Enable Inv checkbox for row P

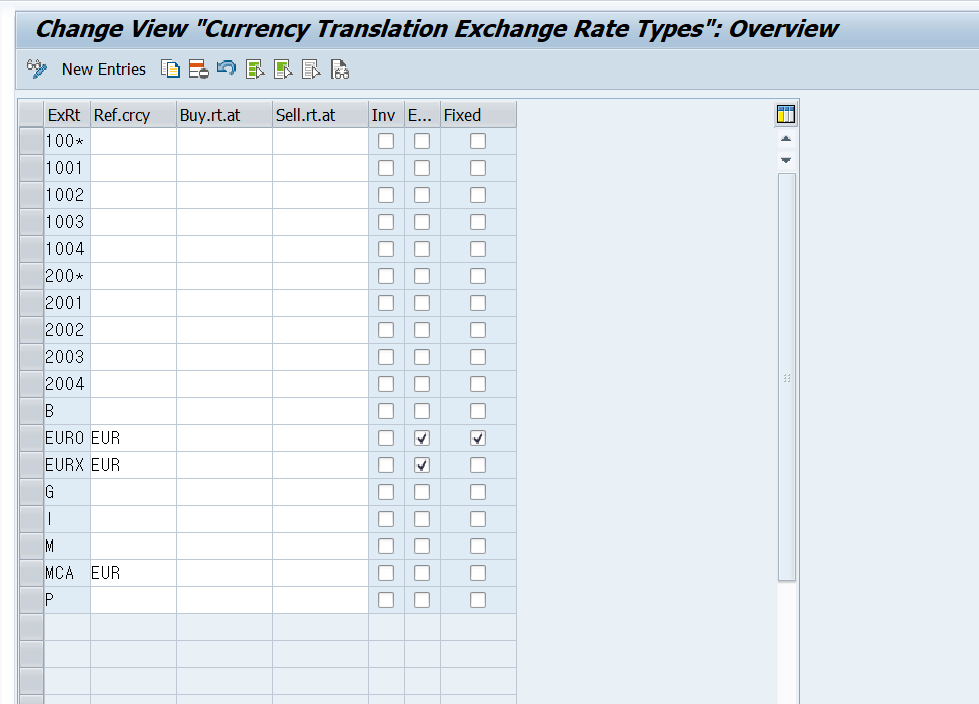pos(386,600)
